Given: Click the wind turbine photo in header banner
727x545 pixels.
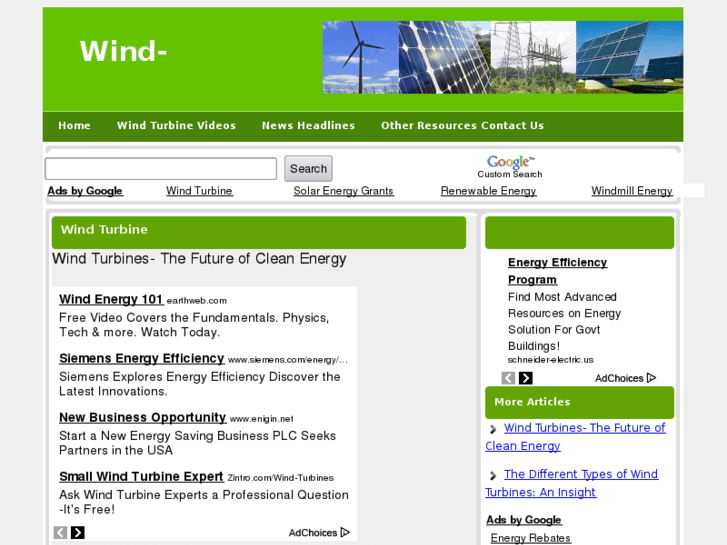Looking at the screenshot, I should coord(361,57).
